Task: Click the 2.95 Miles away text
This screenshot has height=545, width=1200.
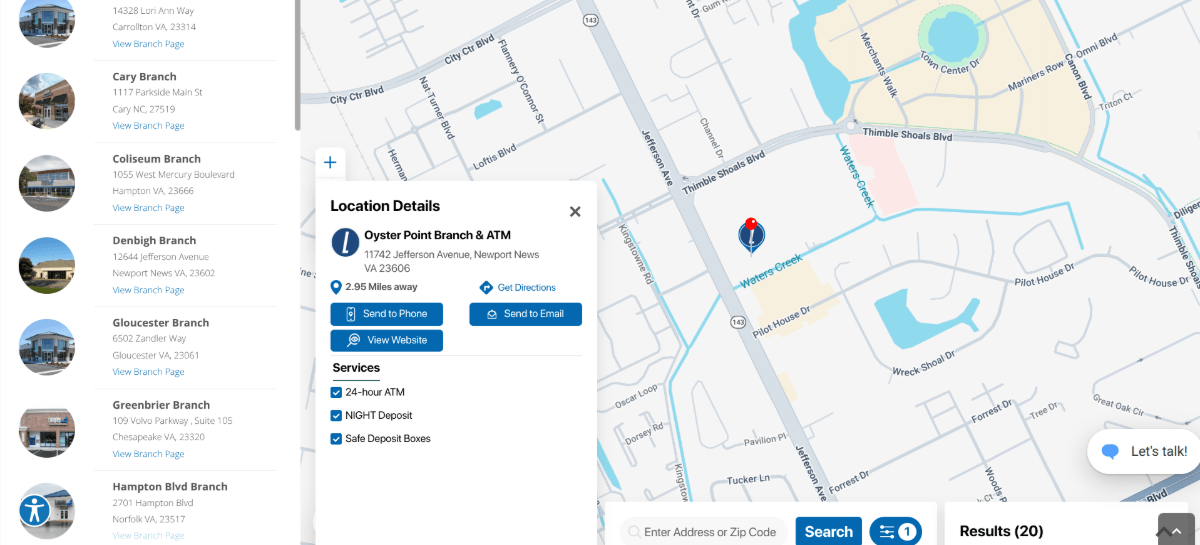Action: pyautogui.click(x=381, y=287)
